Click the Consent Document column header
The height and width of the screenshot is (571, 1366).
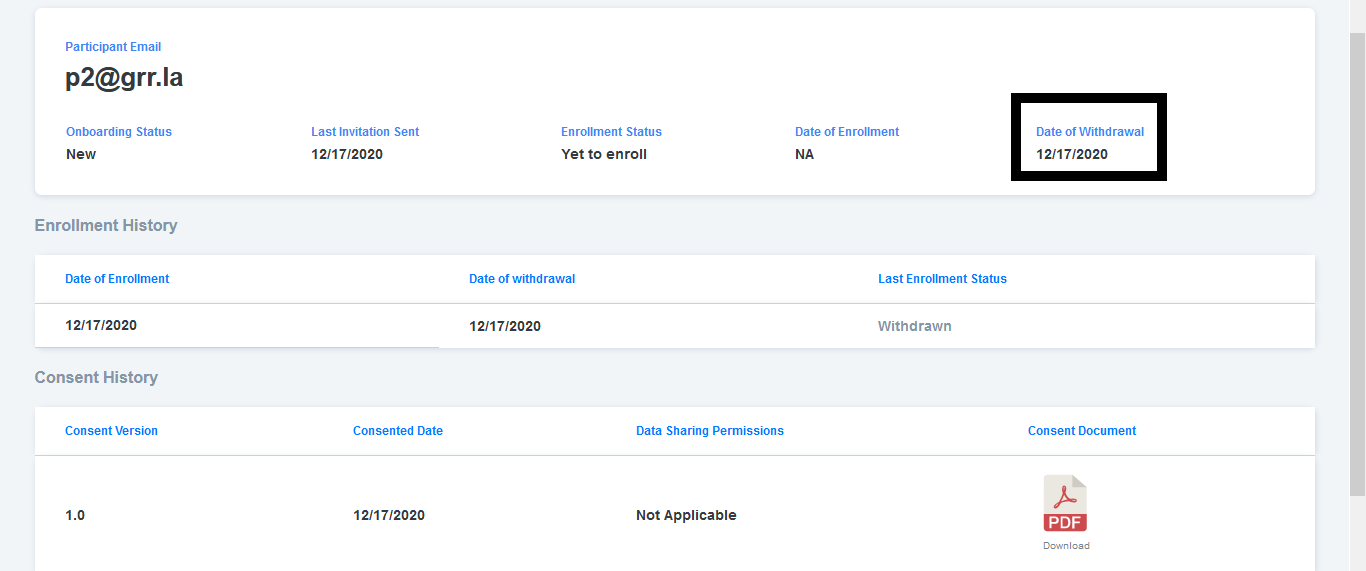tap(1082, 431)
